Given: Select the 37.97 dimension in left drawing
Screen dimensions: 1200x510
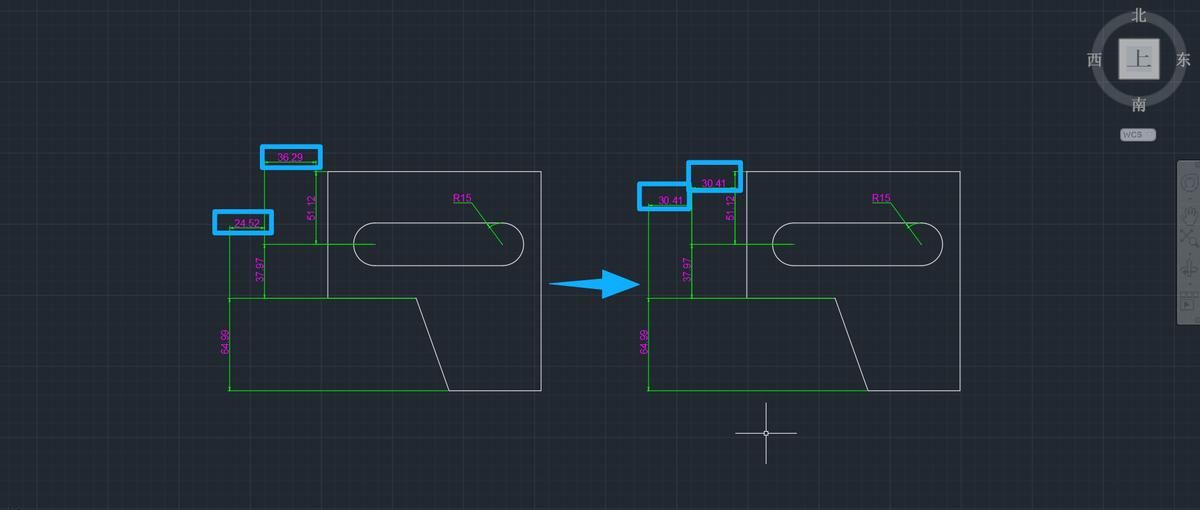Looking at the screenshot, I should tap(259, 270).
